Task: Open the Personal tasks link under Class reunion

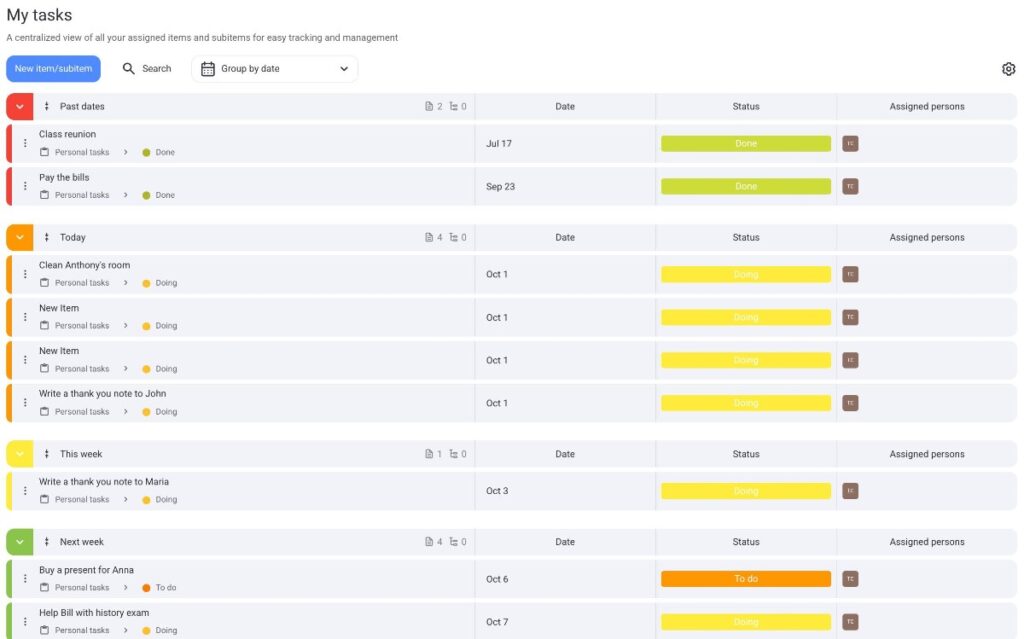Action: click(x=81, y=153)
